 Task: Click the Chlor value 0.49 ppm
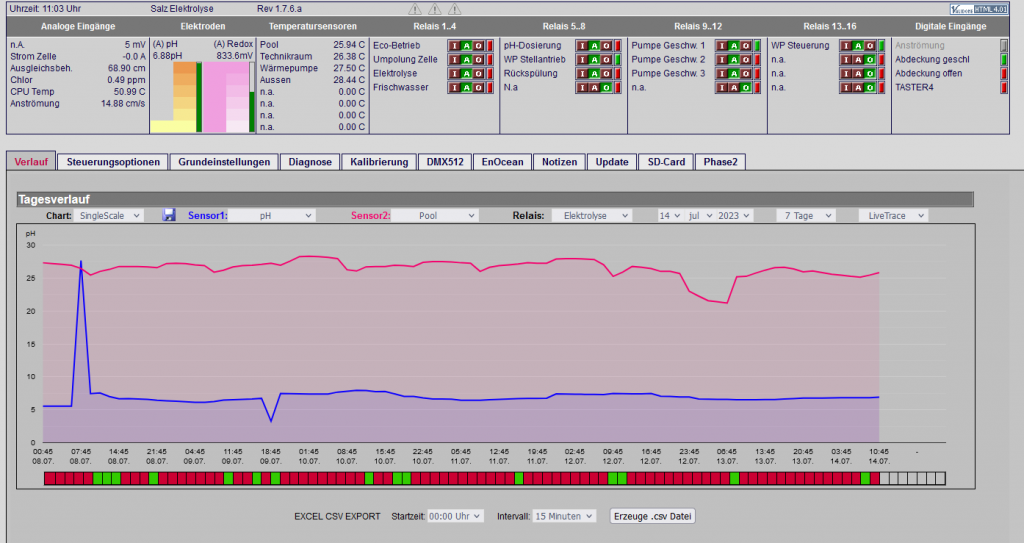coord(126,80)
